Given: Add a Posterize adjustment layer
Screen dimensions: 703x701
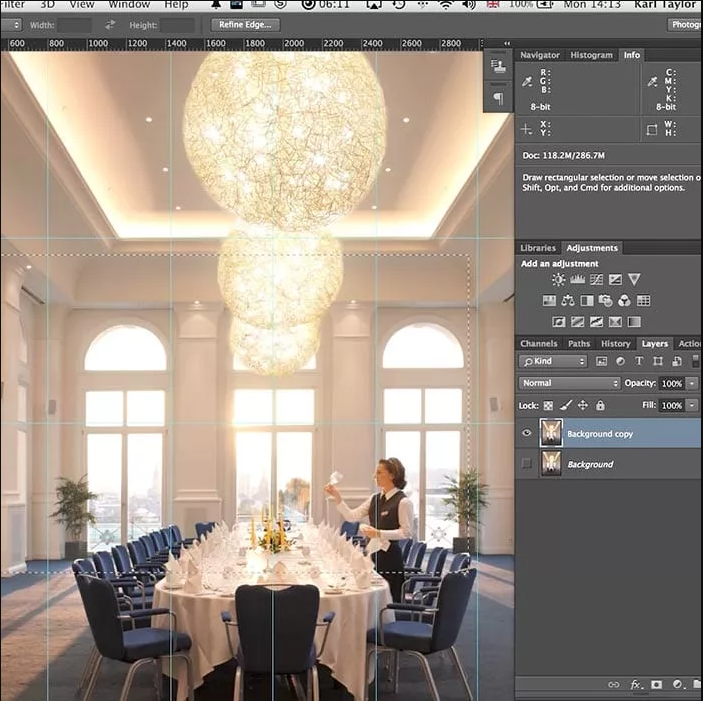Looking at the screenshot, I should pyautogui.click(x=577, y=322).
